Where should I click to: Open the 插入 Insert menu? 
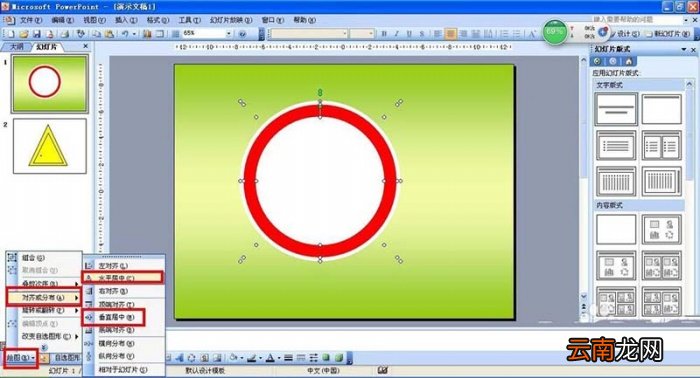click(x=126, y=20)
